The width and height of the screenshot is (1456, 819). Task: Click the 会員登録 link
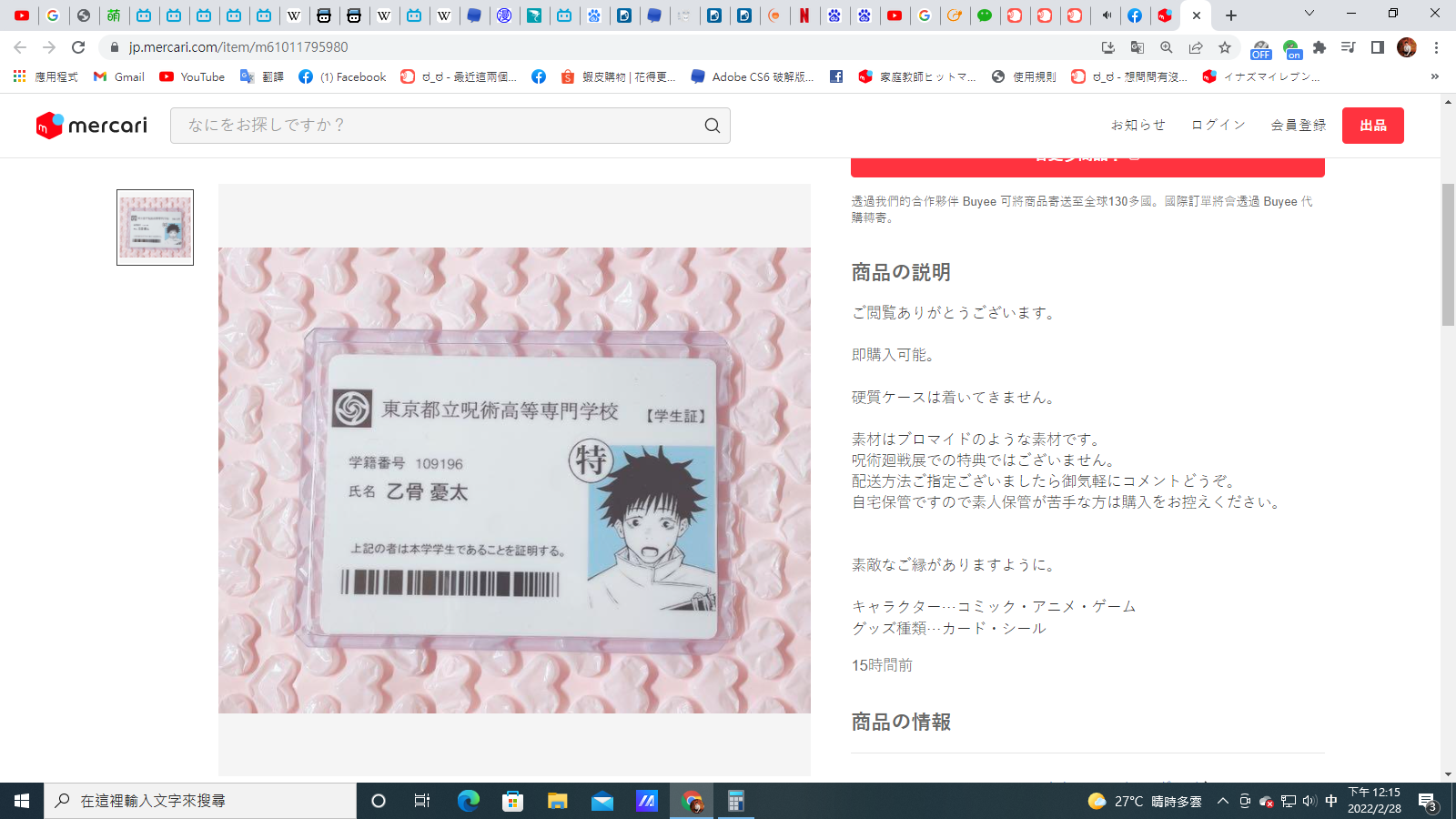pos(1299,126)
